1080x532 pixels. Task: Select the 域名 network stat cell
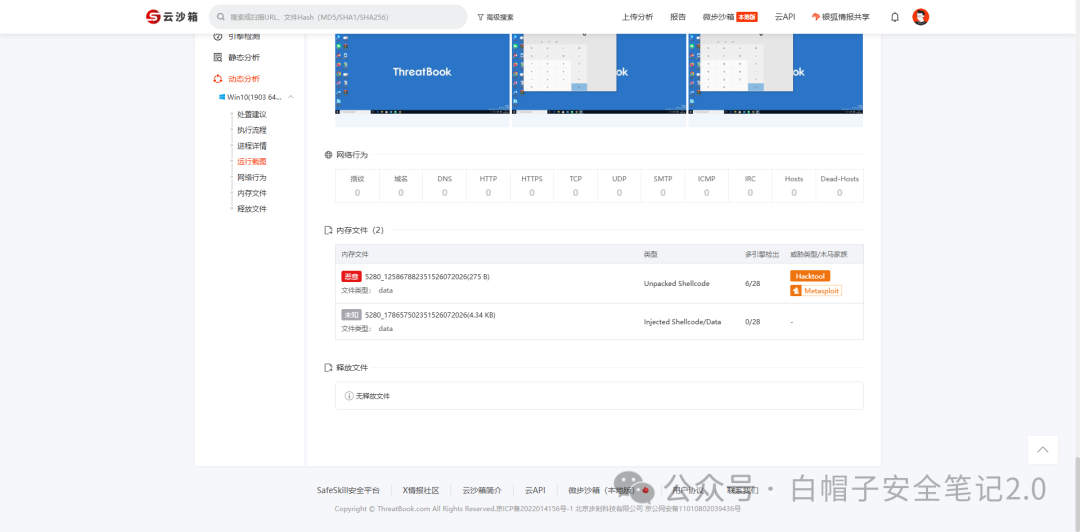[x=401, y=185]
